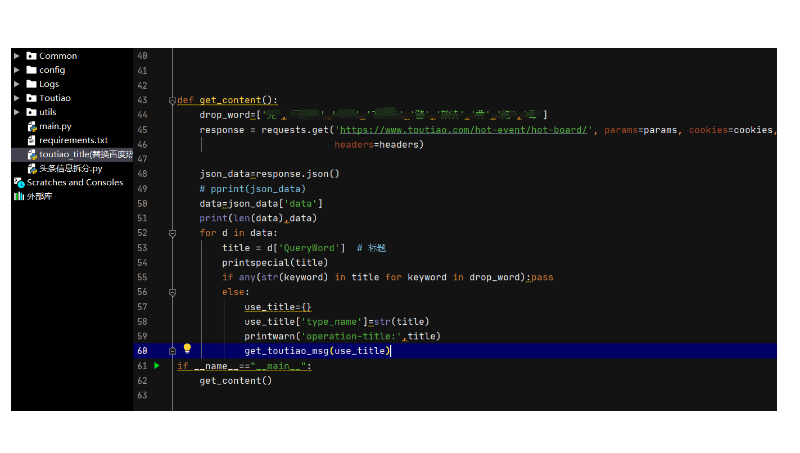Open main.py in the project tree

coord(56,126)
